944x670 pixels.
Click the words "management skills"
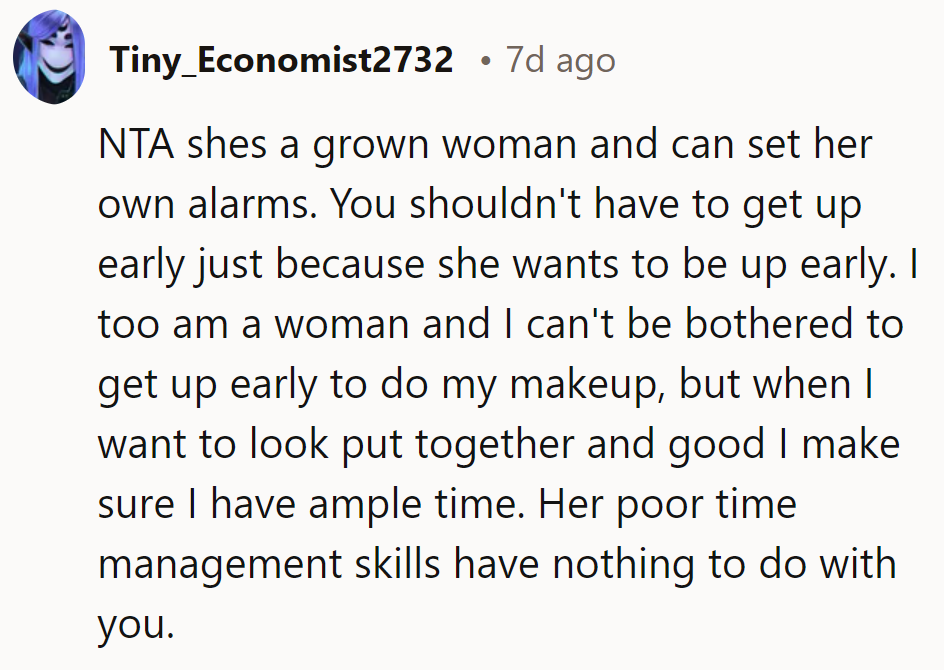269,566
